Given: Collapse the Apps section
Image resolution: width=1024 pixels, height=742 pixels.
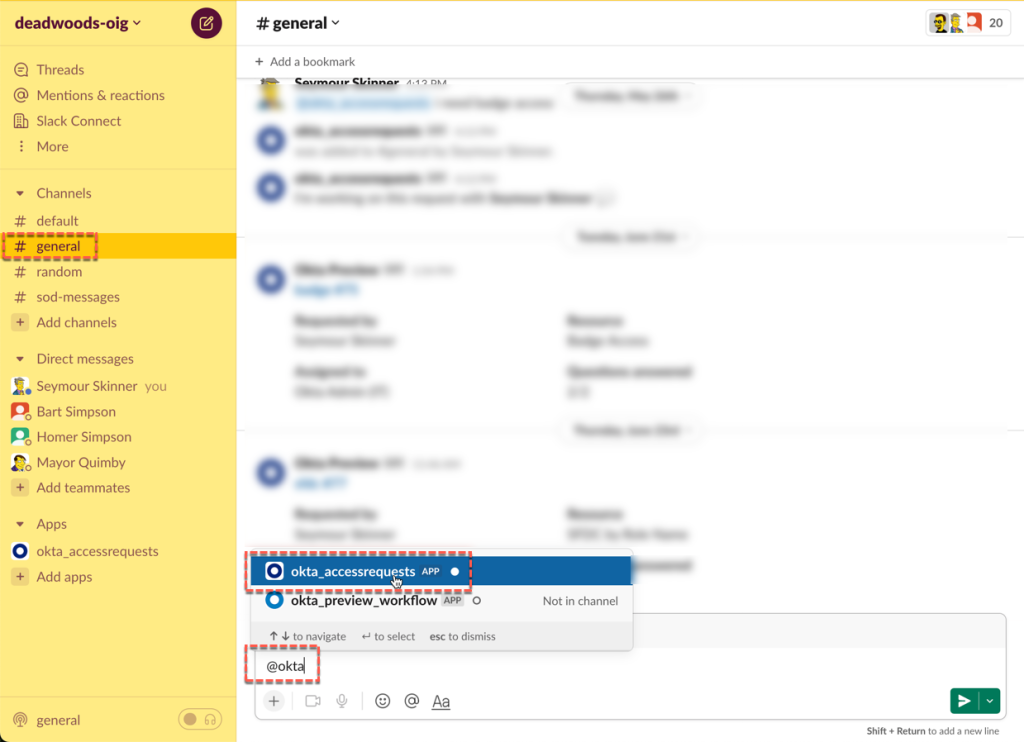Looking at the screenshot, I should [x=20, y=524].
